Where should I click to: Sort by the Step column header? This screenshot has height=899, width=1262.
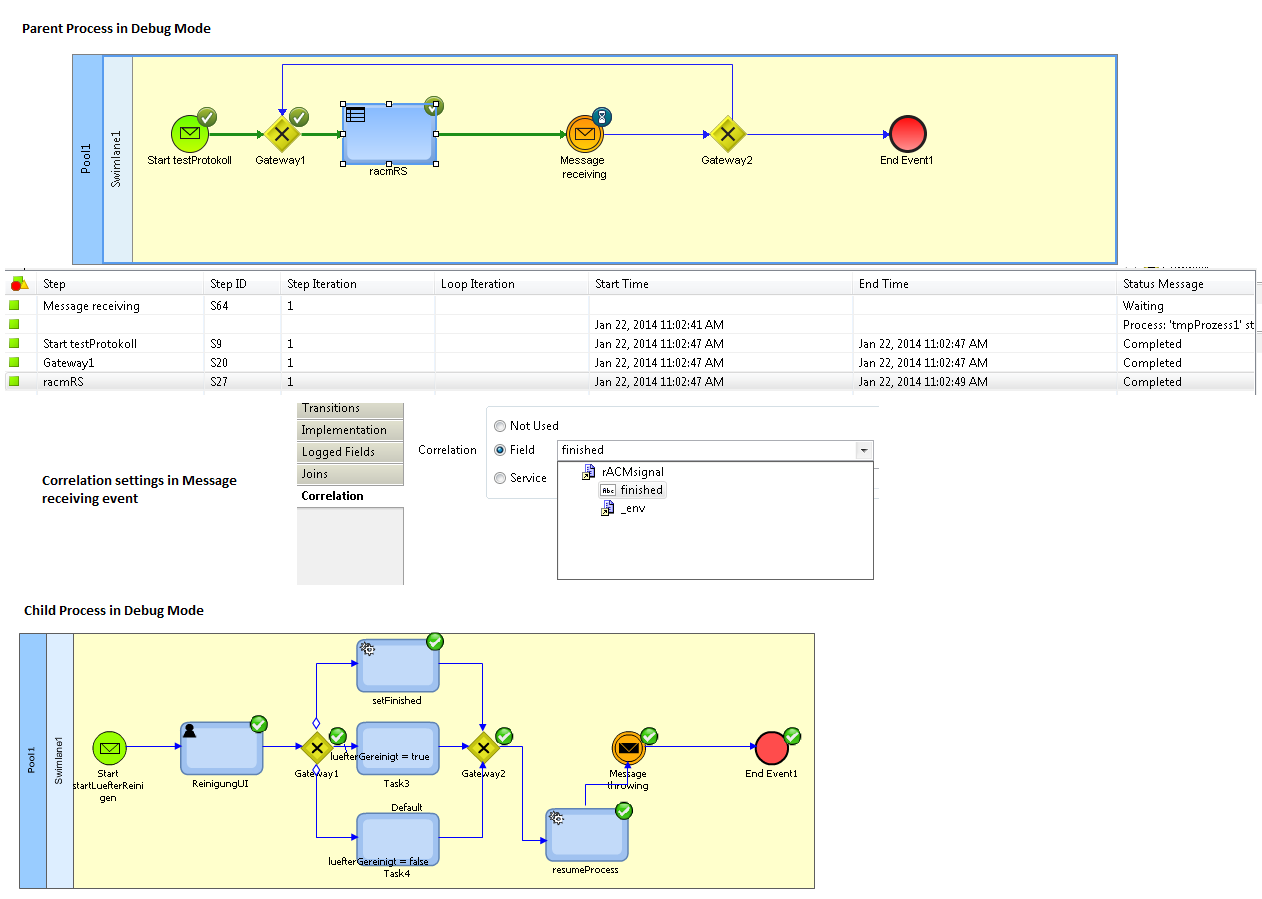click(120, 284)
